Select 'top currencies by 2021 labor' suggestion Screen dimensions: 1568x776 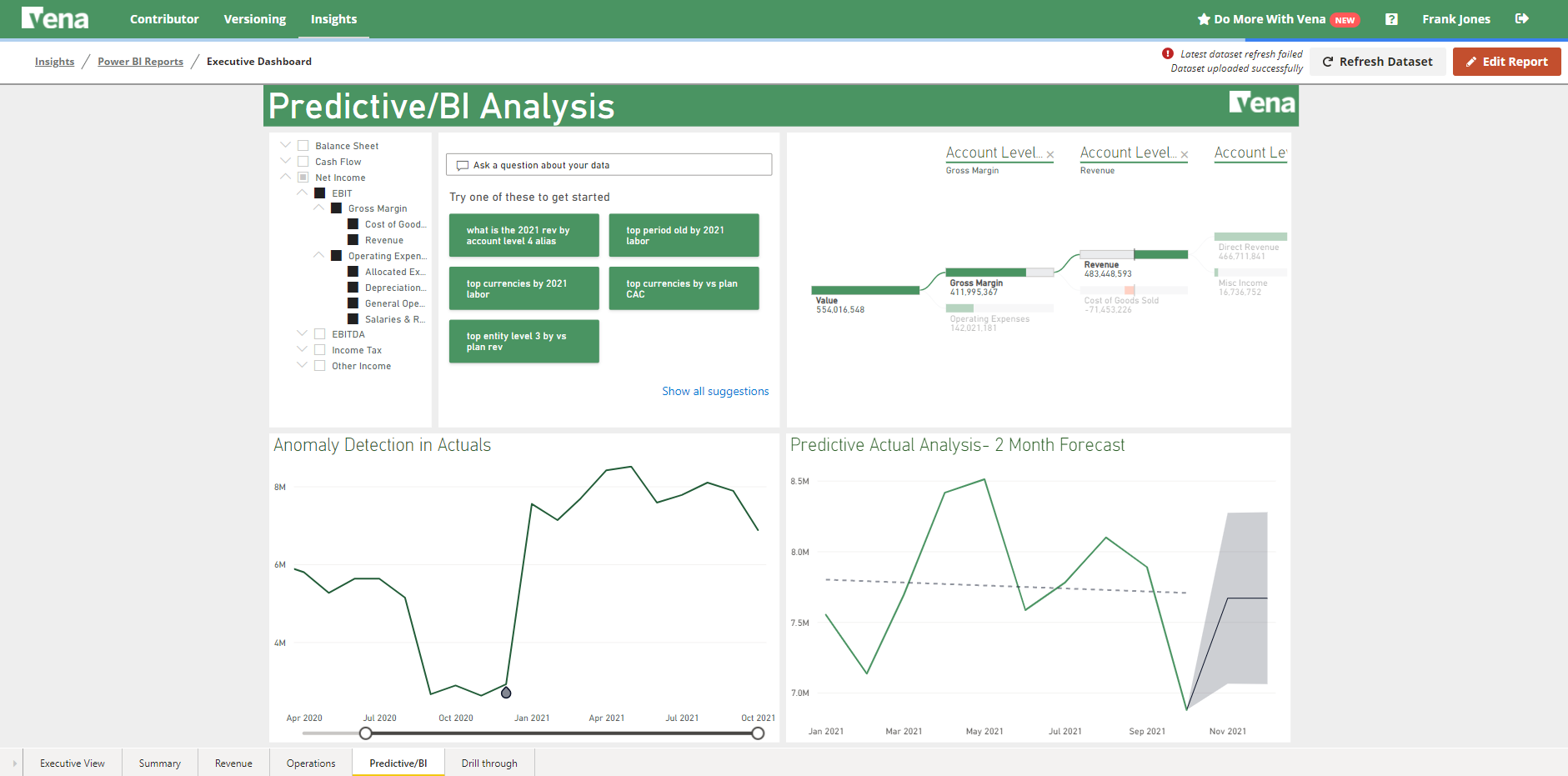tap(524, 288)
